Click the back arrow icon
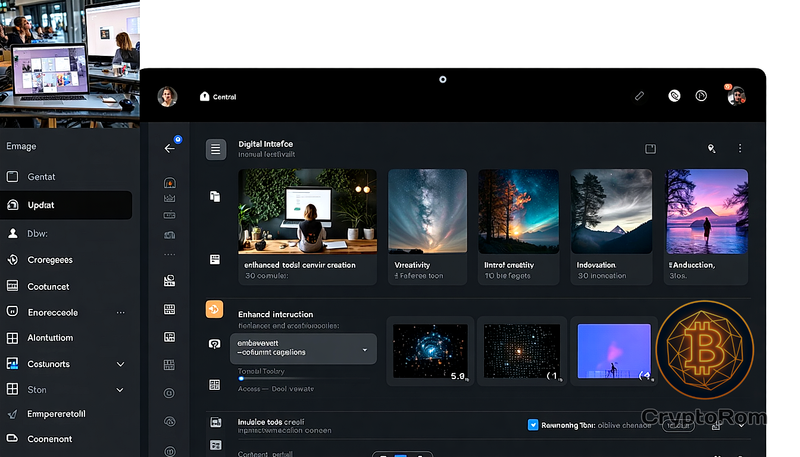This screenshot has width=800, height=457. pyautogui.click(x=169, y=148)
